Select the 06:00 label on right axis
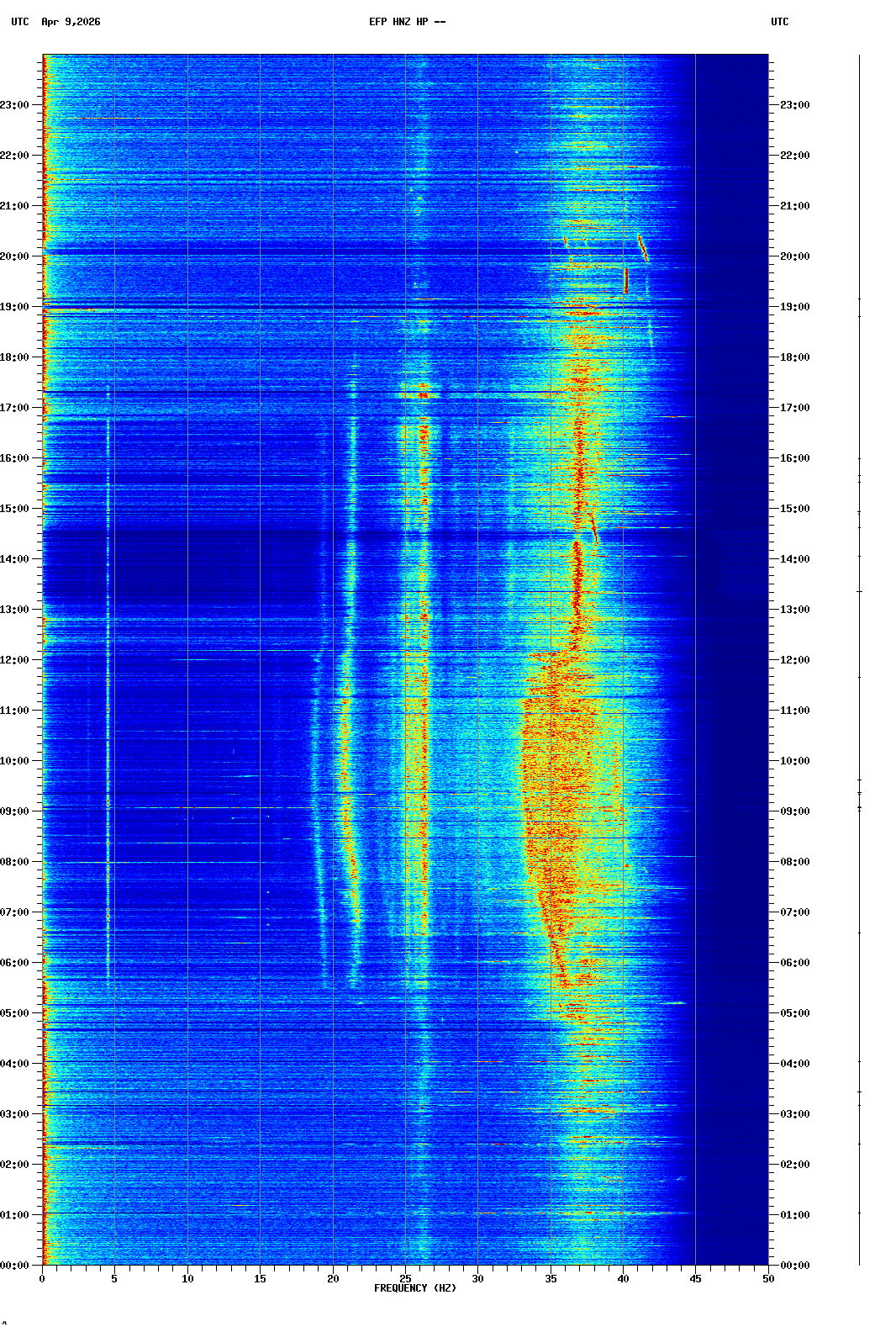 click(794, 963)
